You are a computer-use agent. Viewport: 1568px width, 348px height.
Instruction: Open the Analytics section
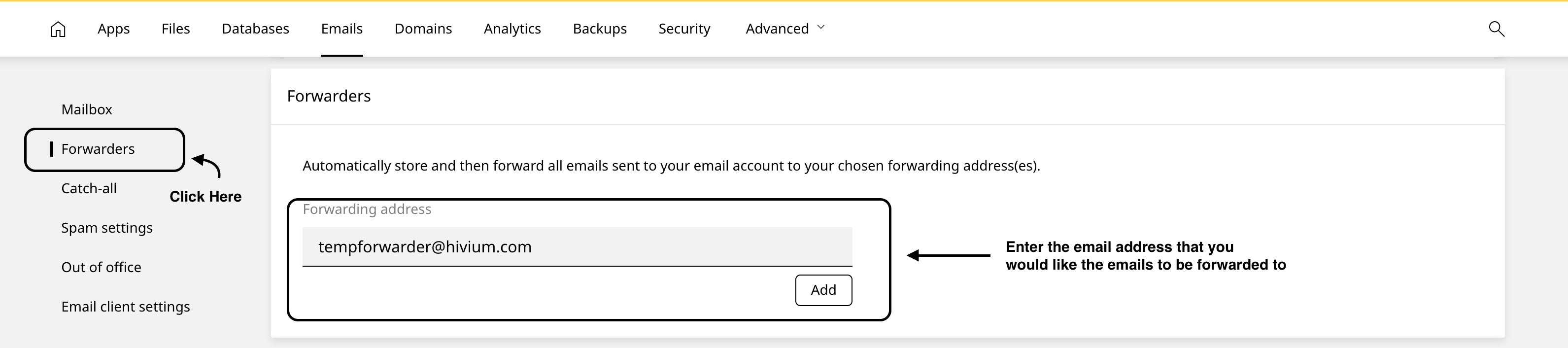pyautogui.click(x=512, y=29)
